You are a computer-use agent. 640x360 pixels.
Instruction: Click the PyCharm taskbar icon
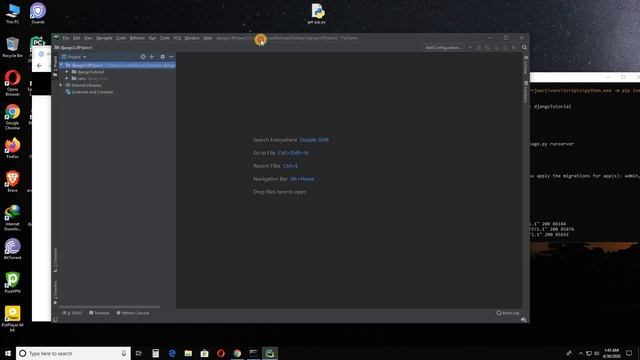[x=270, y=353]
